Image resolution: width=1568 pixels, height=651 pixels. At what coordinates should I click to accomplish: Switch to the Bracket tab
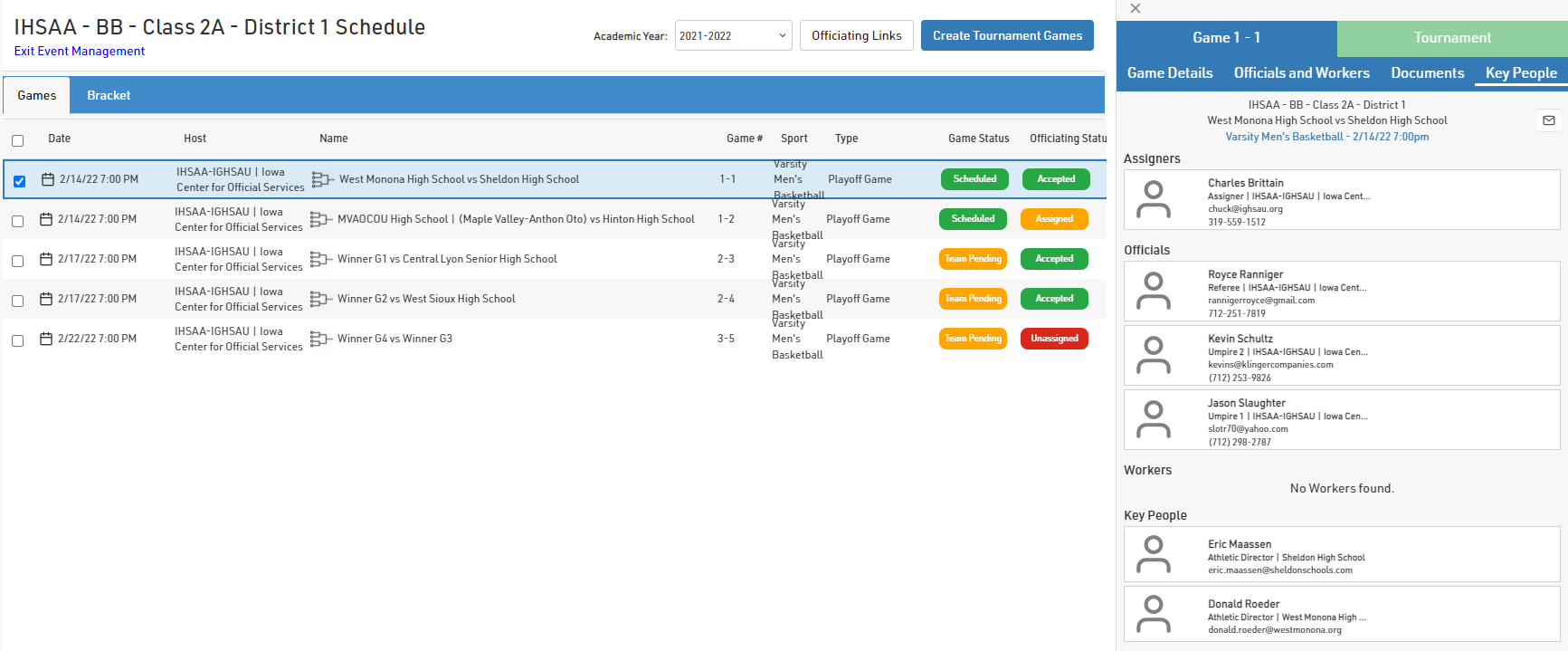[x=109, y=95]
